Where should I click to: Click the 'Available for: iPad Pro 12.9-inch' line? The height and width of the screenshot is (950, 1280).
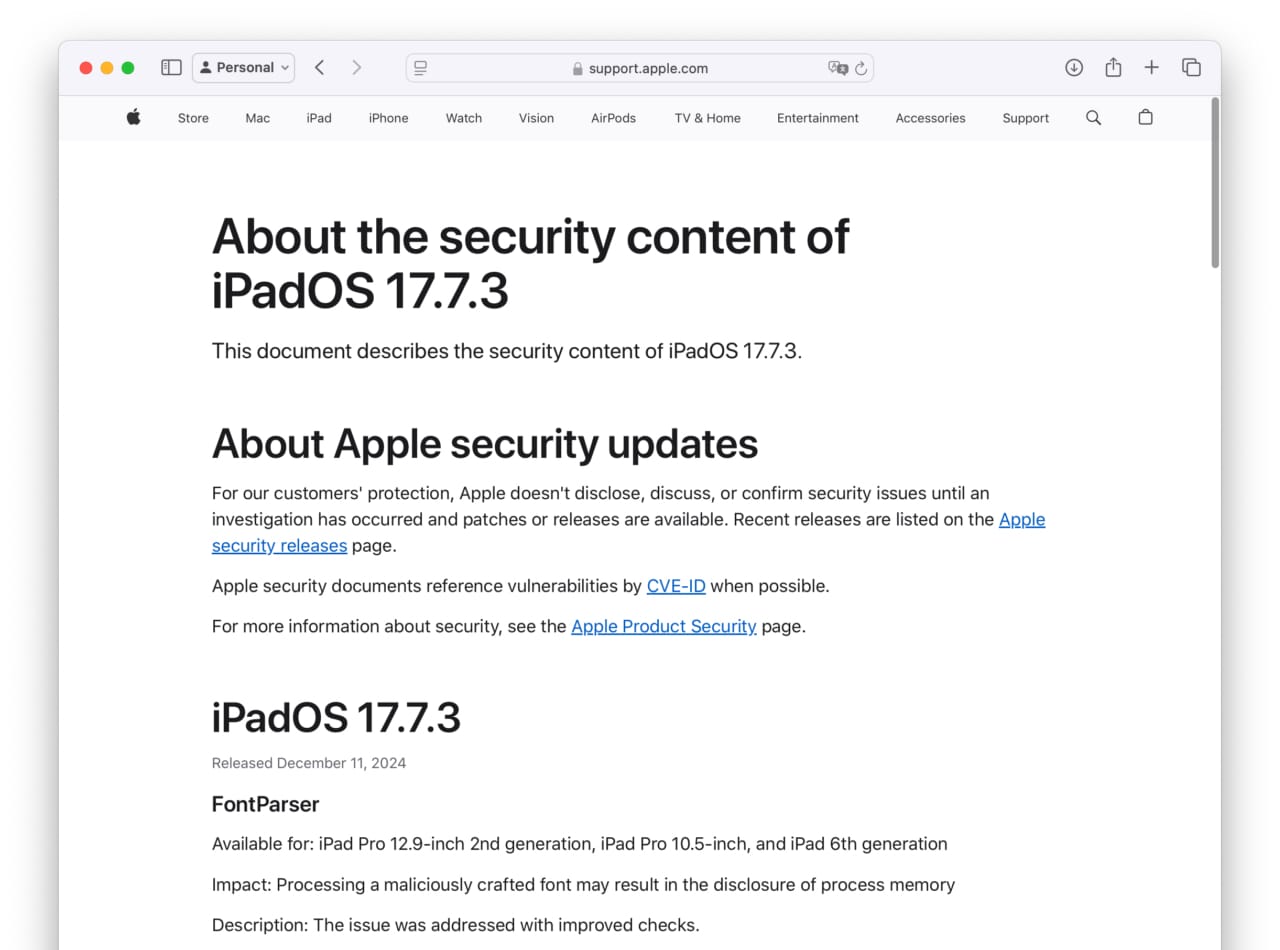coord(580,844)
